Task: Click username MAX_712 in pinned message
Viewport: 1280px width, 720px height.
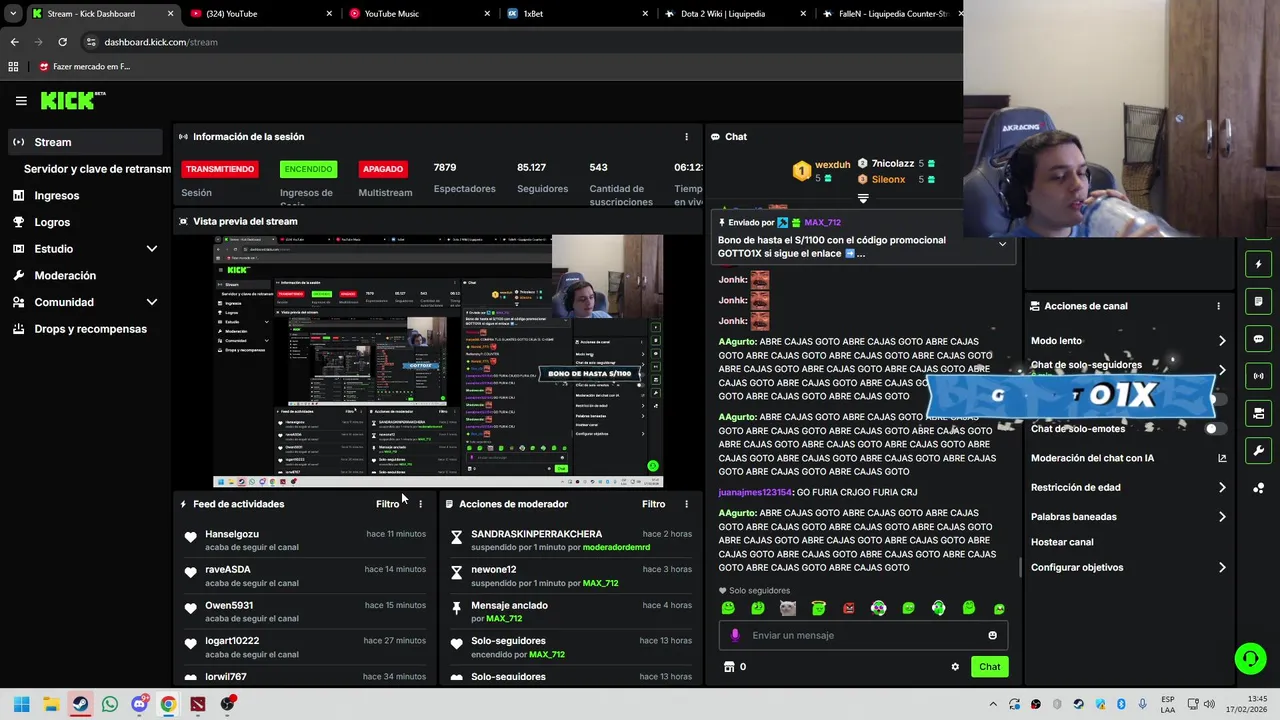Action: [822, 223]
